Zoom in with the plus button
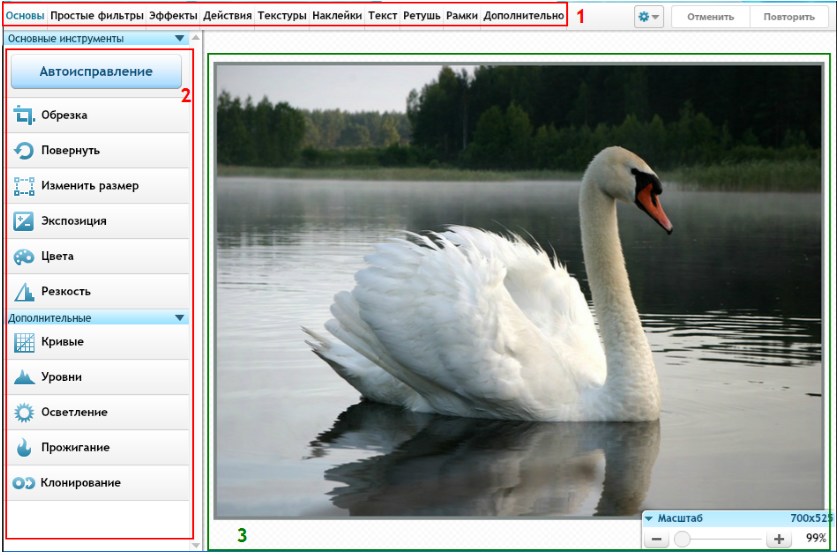 [x=779, y=539]
